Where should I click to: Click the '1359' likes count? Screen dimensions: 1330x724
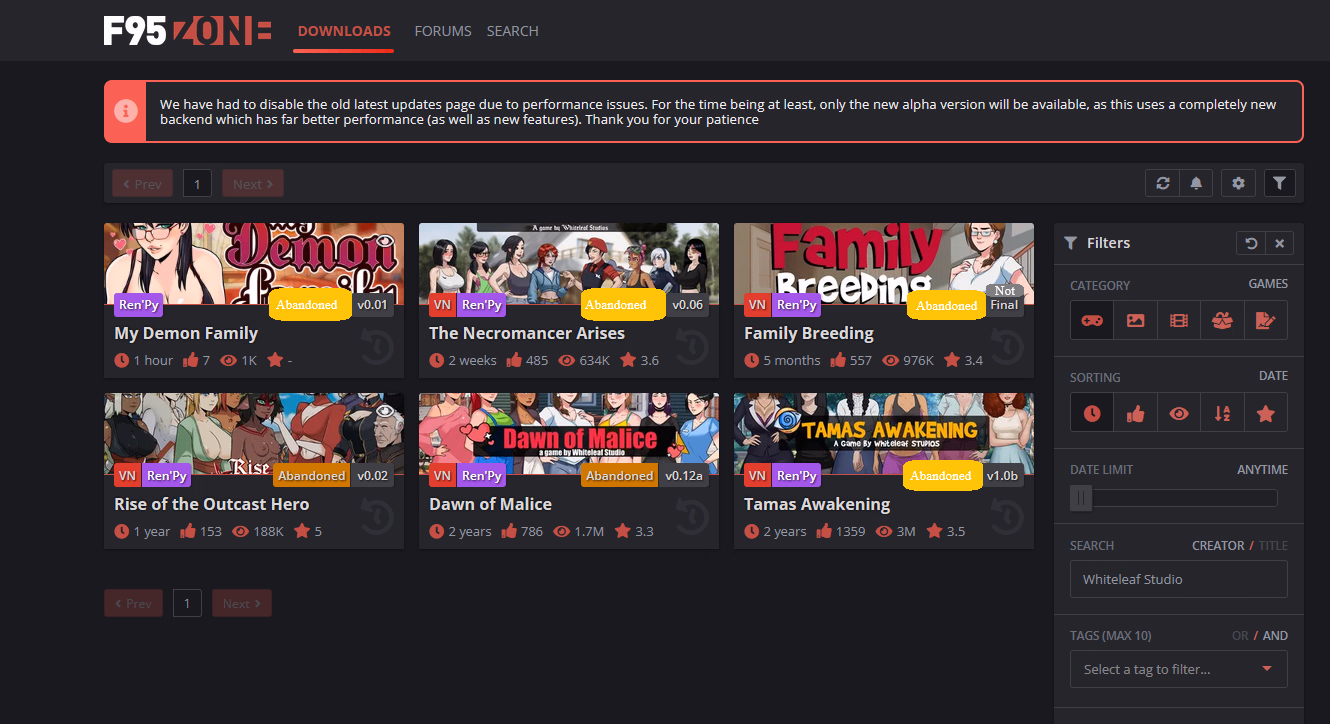849,532
